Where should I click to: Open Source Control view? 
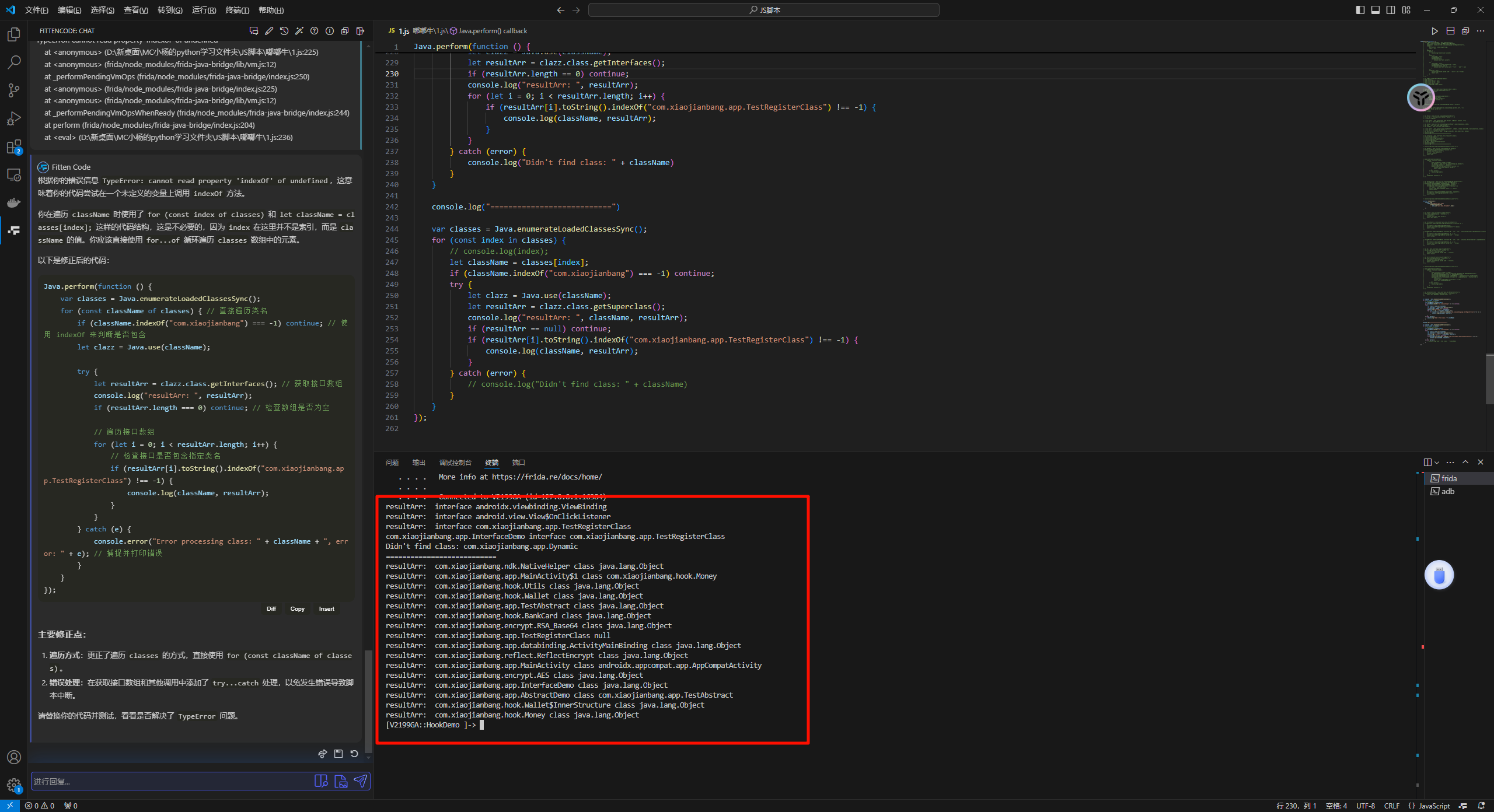pyautogui.click(x=14, y=90)
